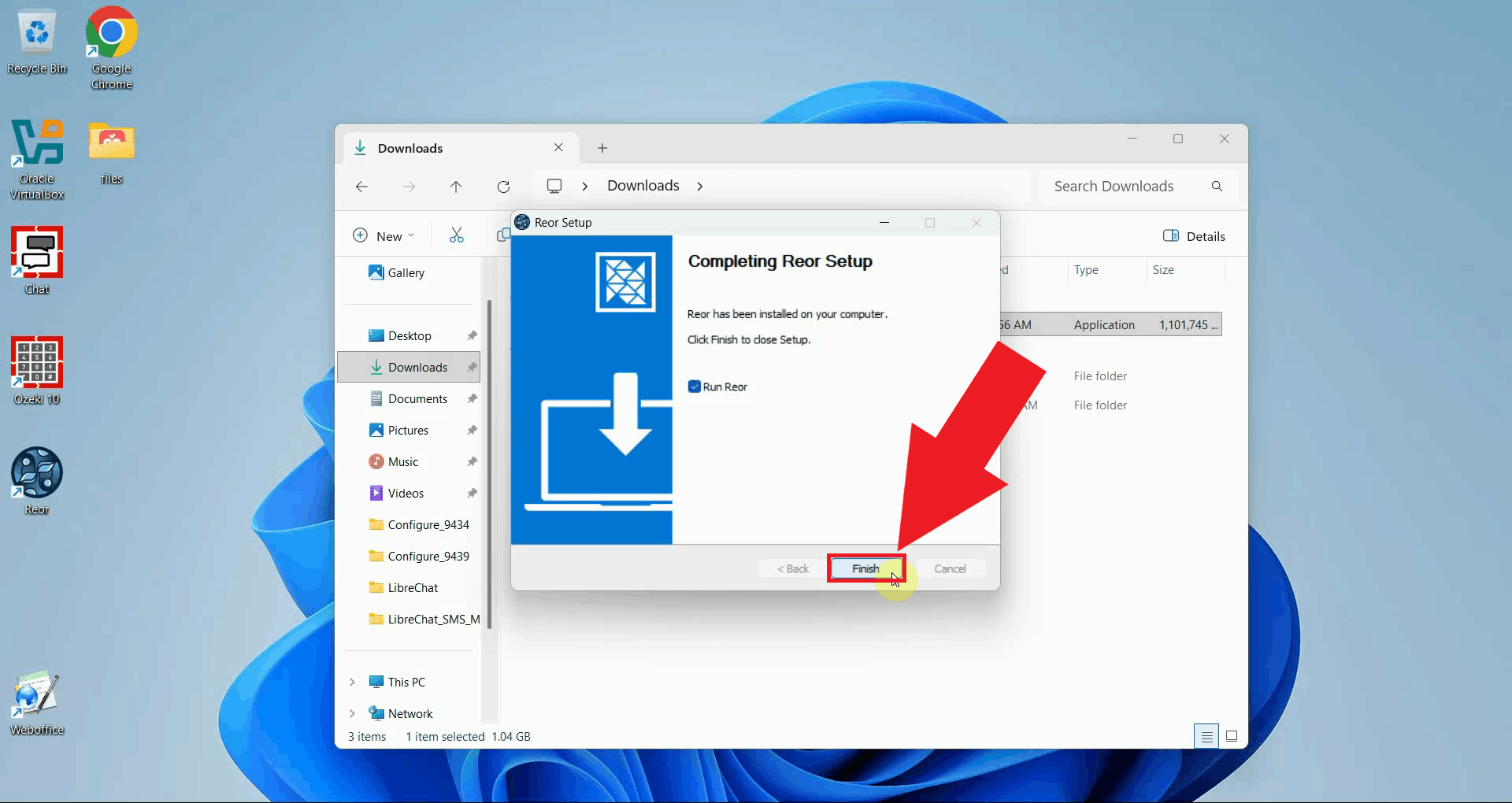
Task: Sort by the Size column header
Action: click(1163, 270)
